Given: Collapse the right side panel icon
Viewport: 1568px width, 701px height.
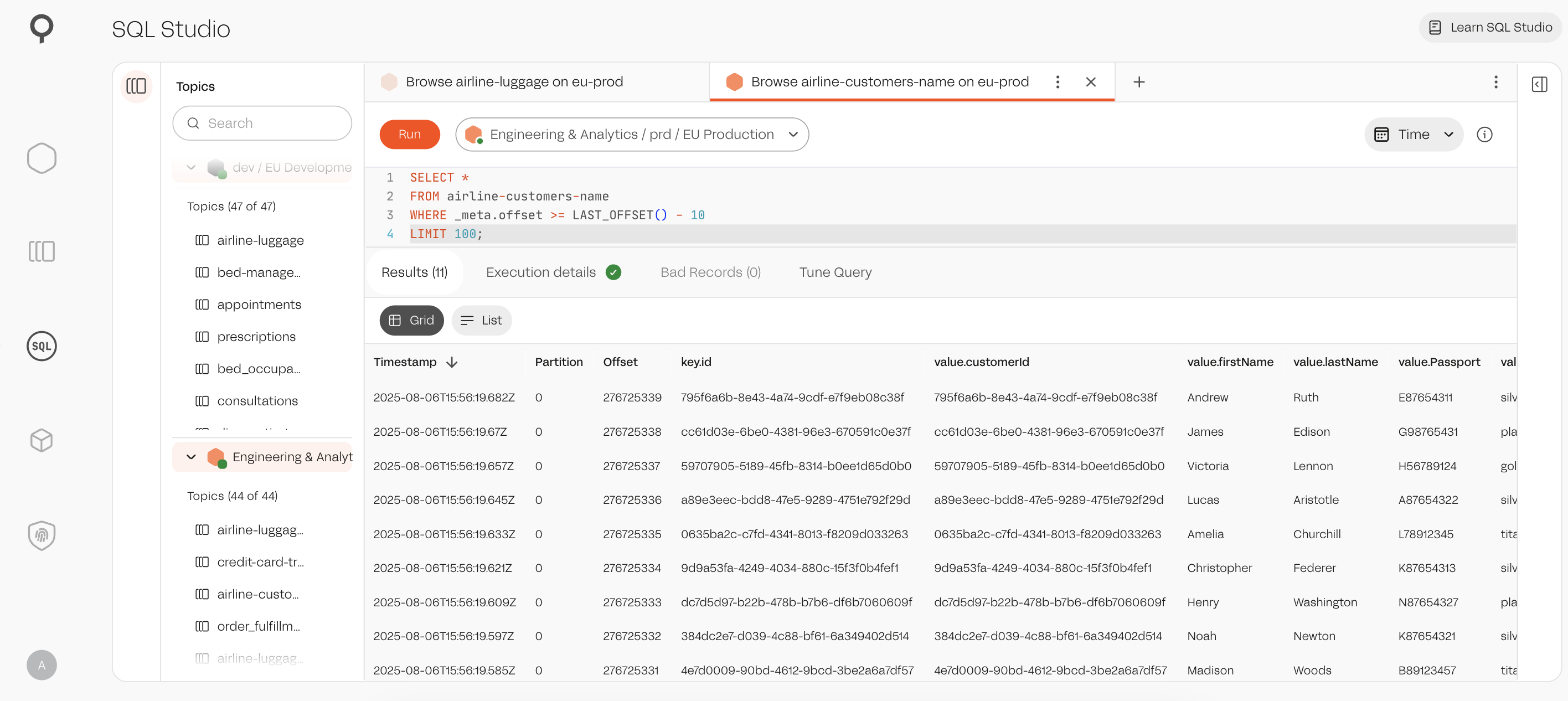Looking at the screenshot, I should pos(1539,84).
